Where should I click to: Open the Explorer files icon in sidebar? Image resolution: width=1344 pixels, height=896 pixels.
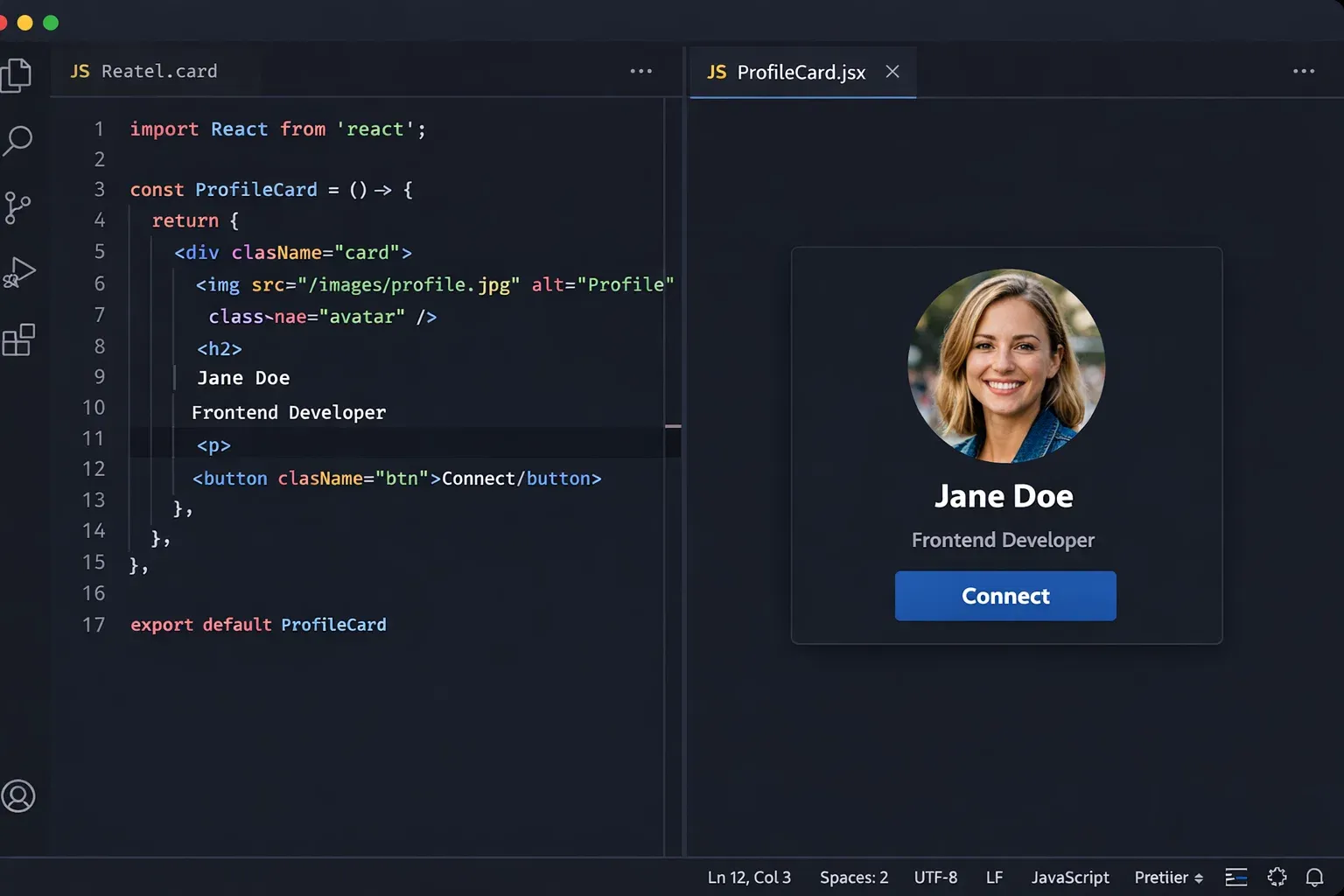(x=17, y=75)
